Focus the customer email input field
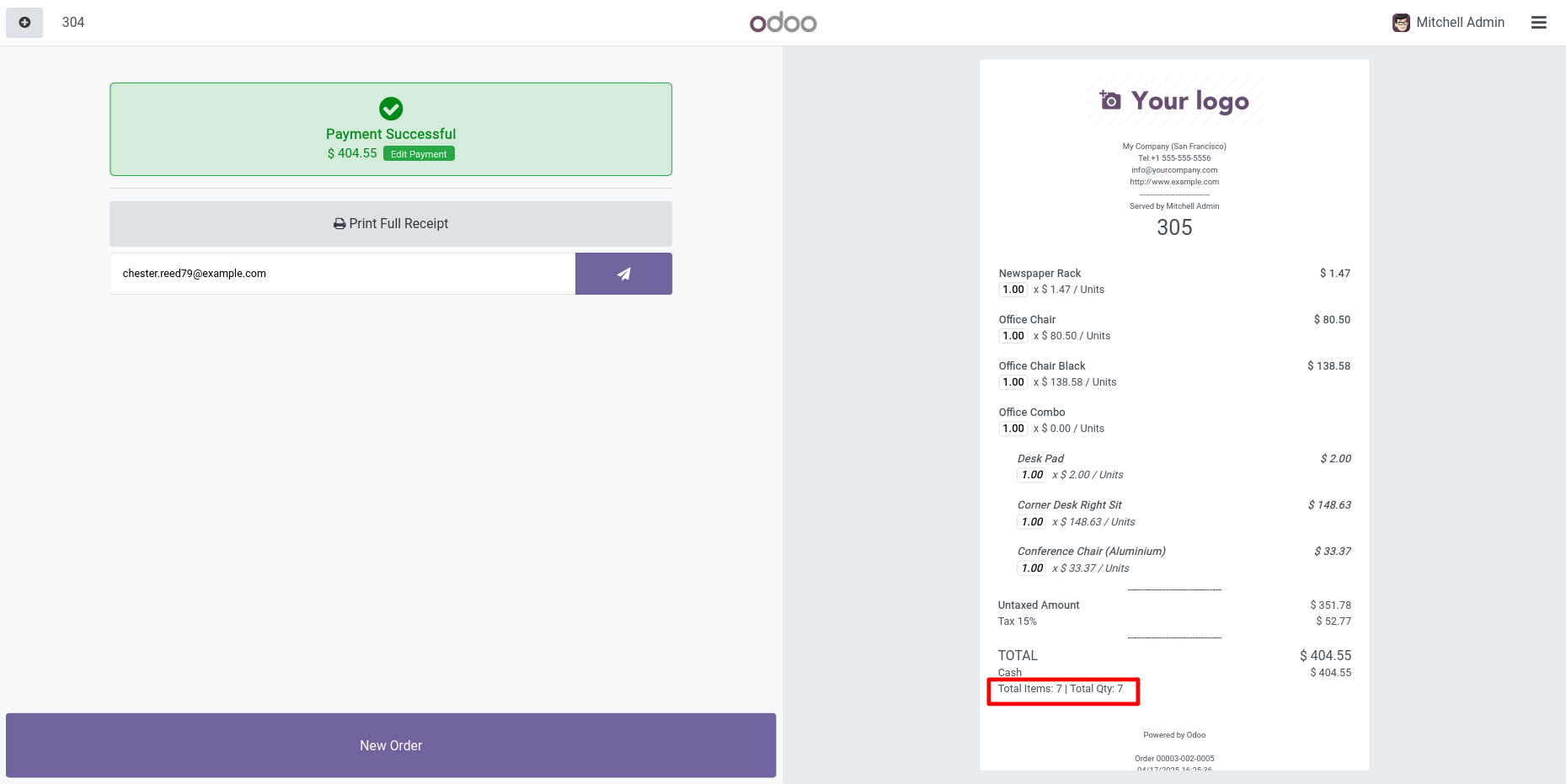This screenshot has width=1566, height=784. 342,274
